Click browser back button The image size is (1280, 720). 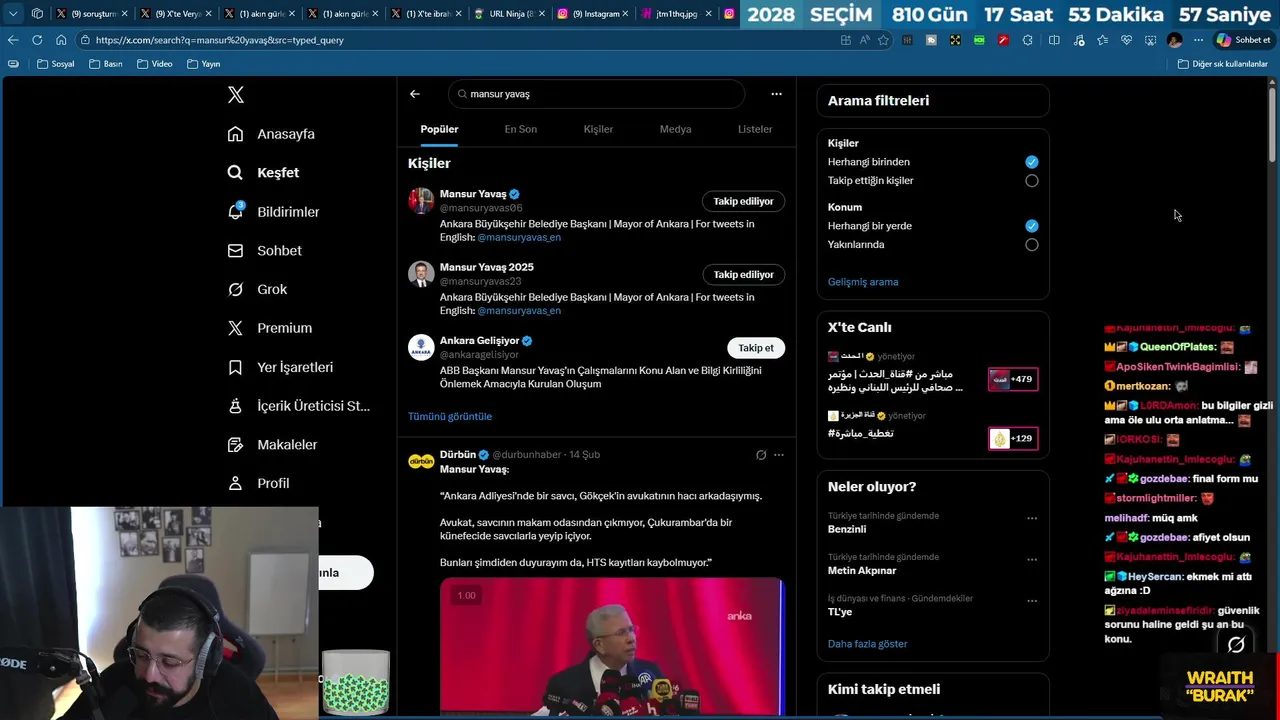(13, 40)
